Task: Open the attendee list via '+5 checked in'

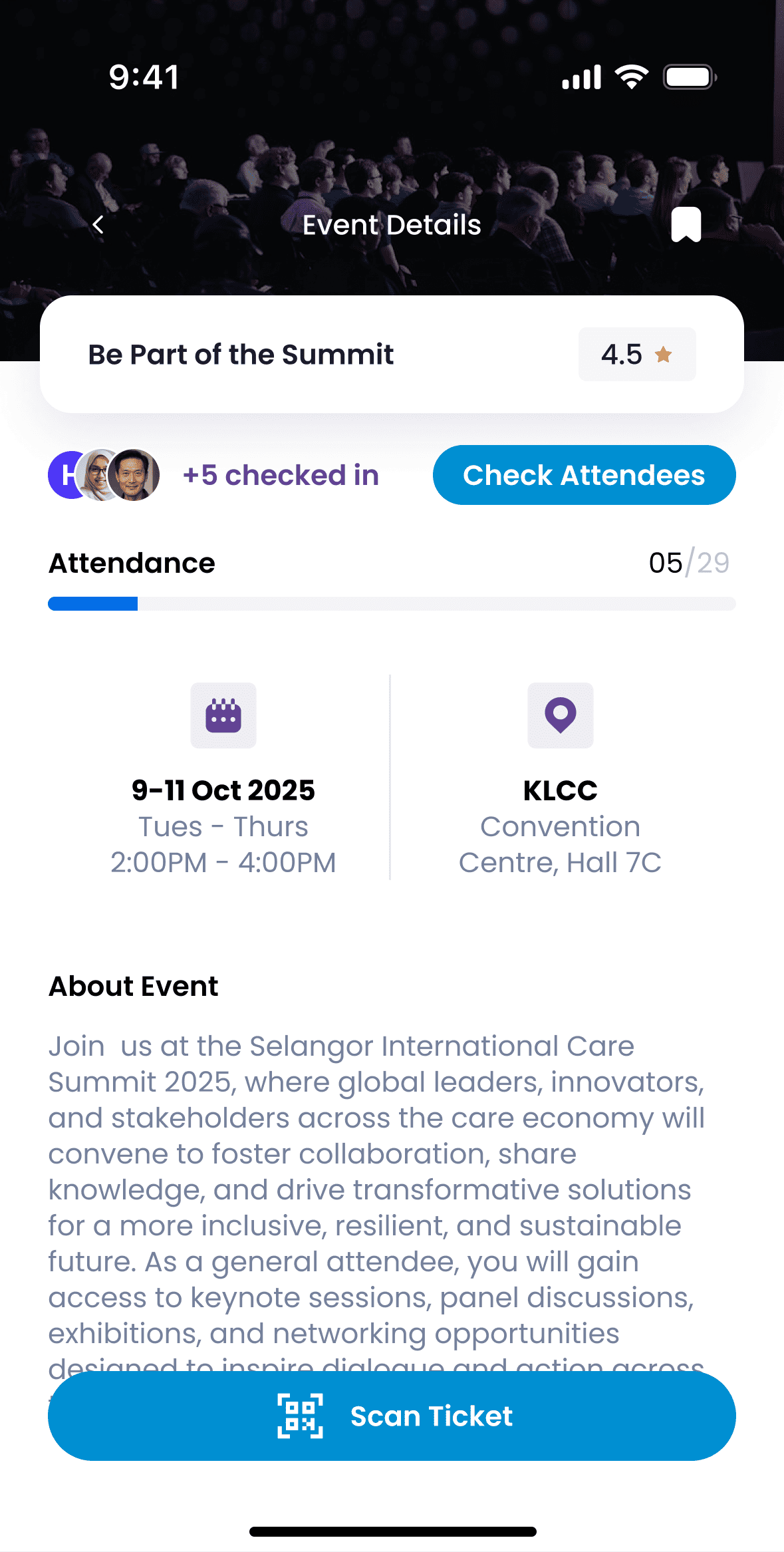Action: point(281,474)
